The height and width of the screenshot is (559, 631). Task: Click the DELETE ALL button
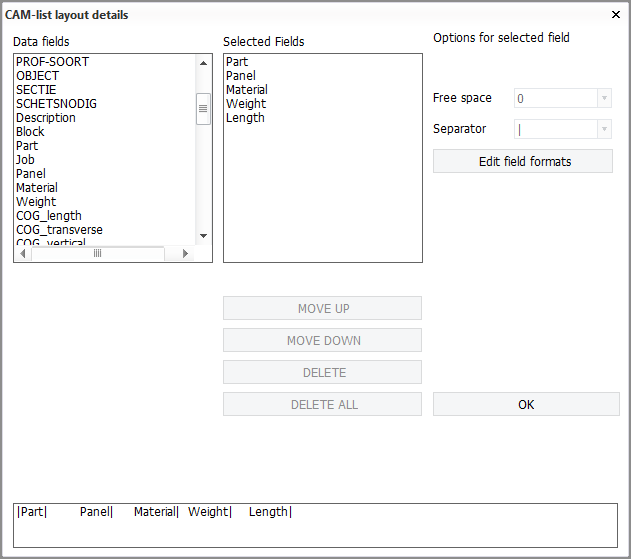pos(322,404)
